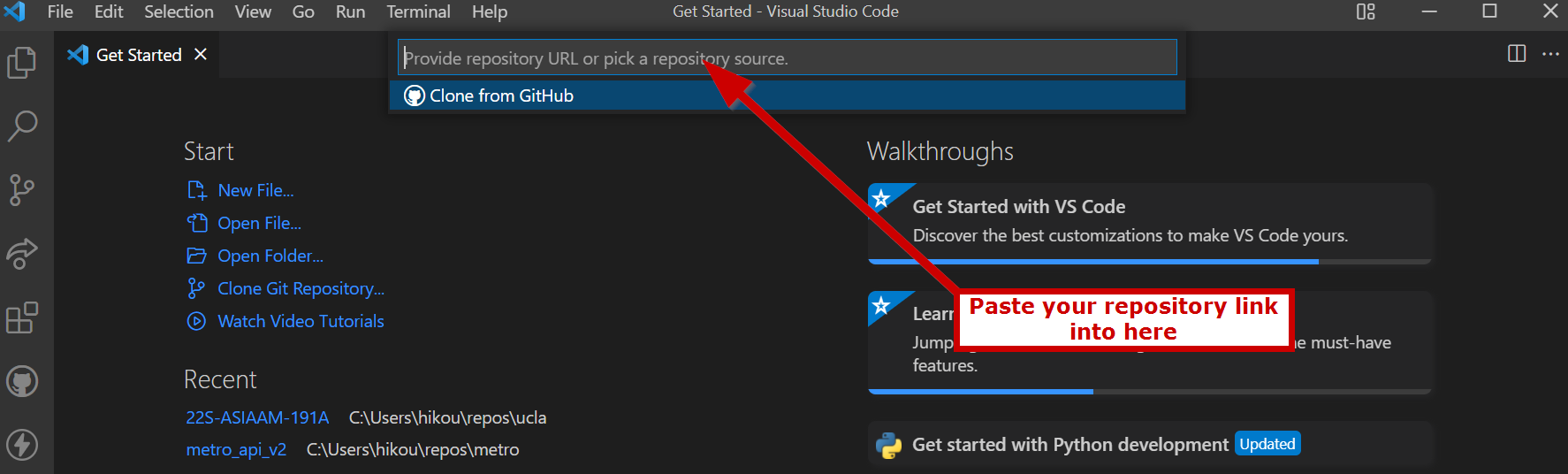Image resolution: width=1568 pixels, height=474 pixels.
Task: Open the Search view icon
Action: pos(22,126)
